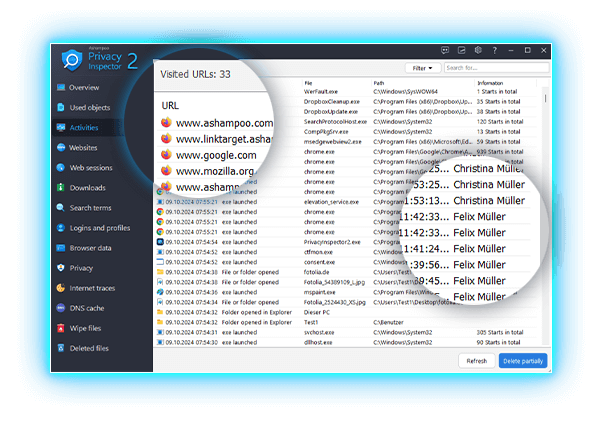Click the '1 Starts in total' cell
600x430 pixels.
497,92
